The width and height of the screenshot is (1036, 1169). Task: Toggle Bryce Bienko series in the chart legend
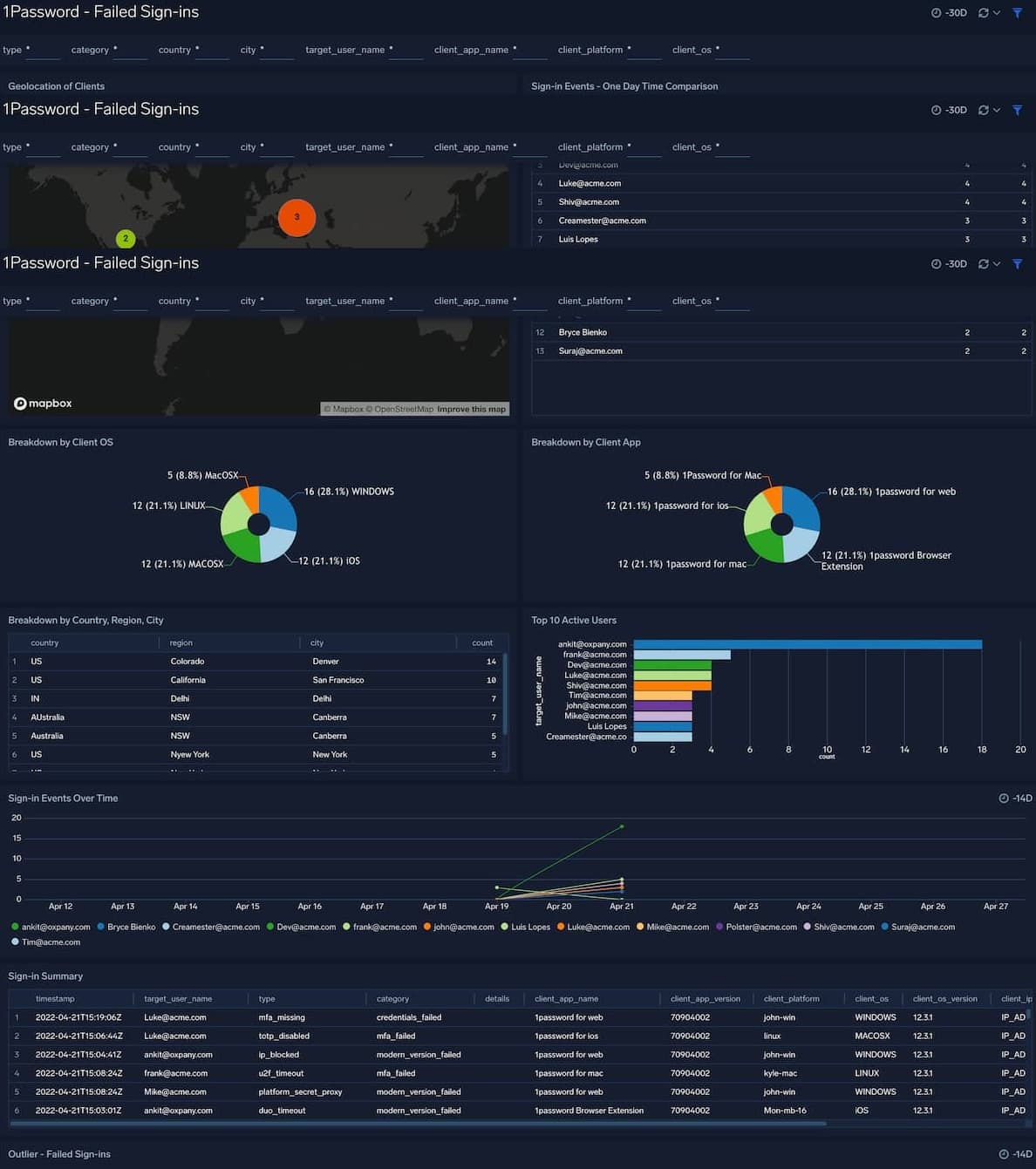126,927
